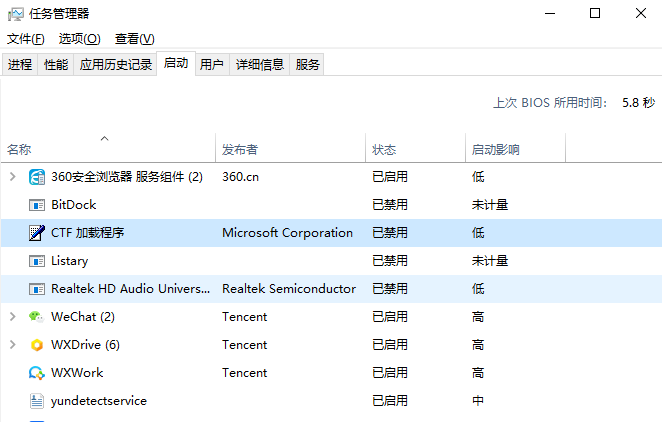Screen dimensions: 662x422
Task: Click the CTF 加载程序 pen icon
Action: [x=37, y=233]
